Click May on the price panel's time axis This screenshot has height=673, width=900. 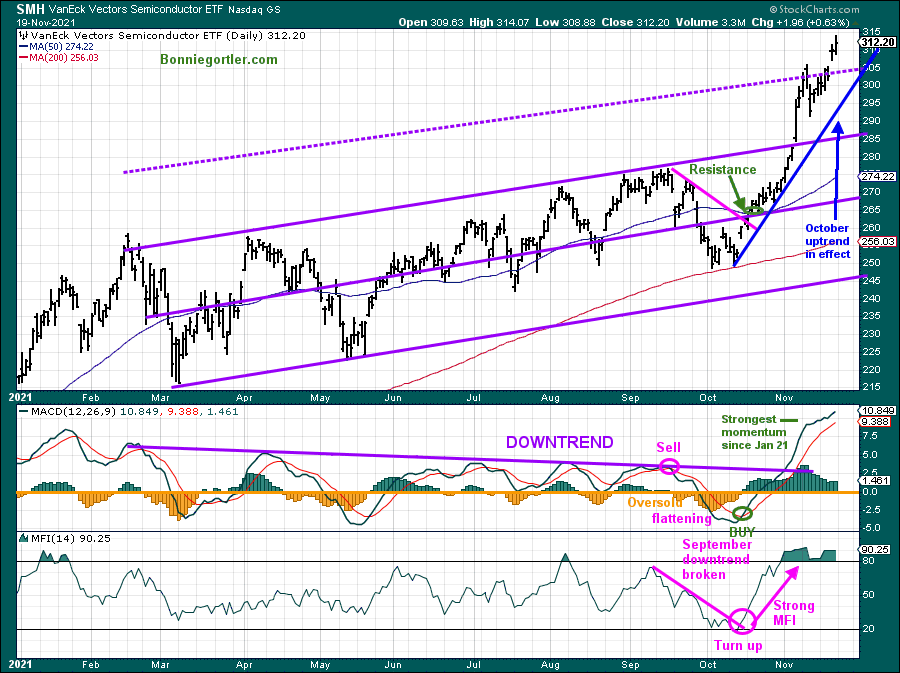tap(320, 398)
